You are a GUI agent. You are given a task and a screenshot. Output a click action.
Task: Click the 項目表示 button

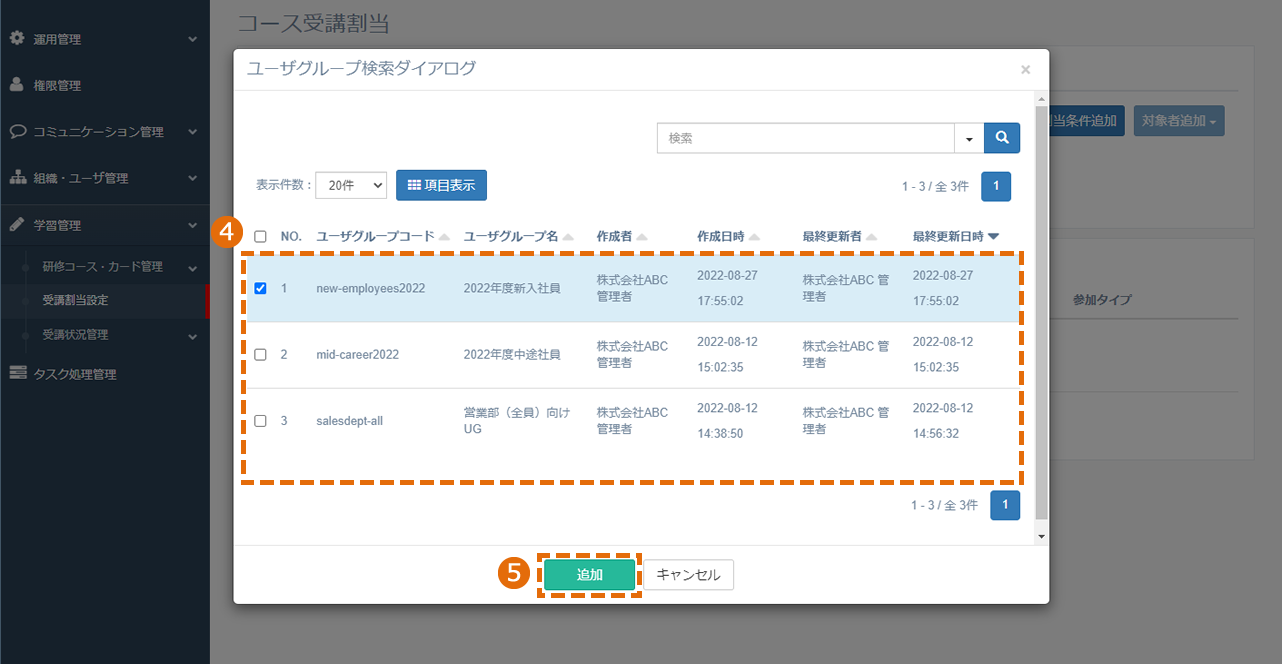pos(441,185)
